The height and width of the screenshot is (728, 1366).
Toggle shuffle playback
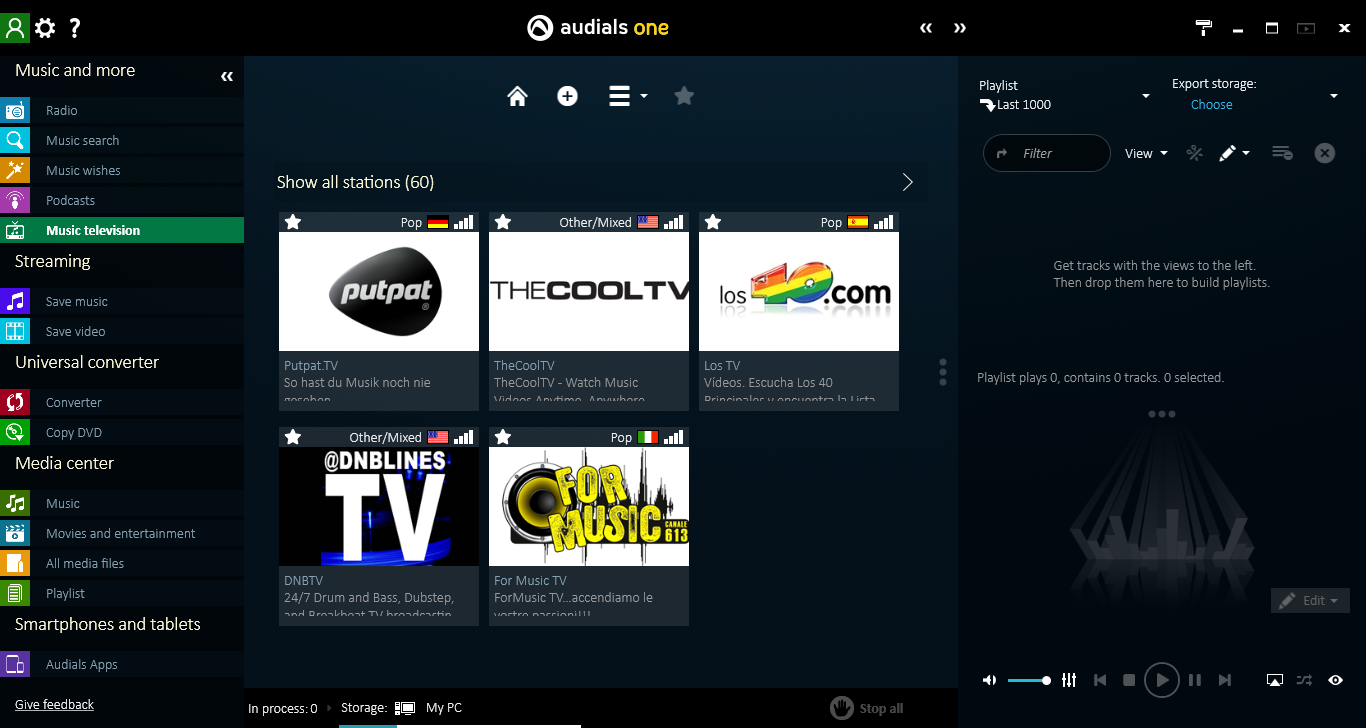(1304, 680)
